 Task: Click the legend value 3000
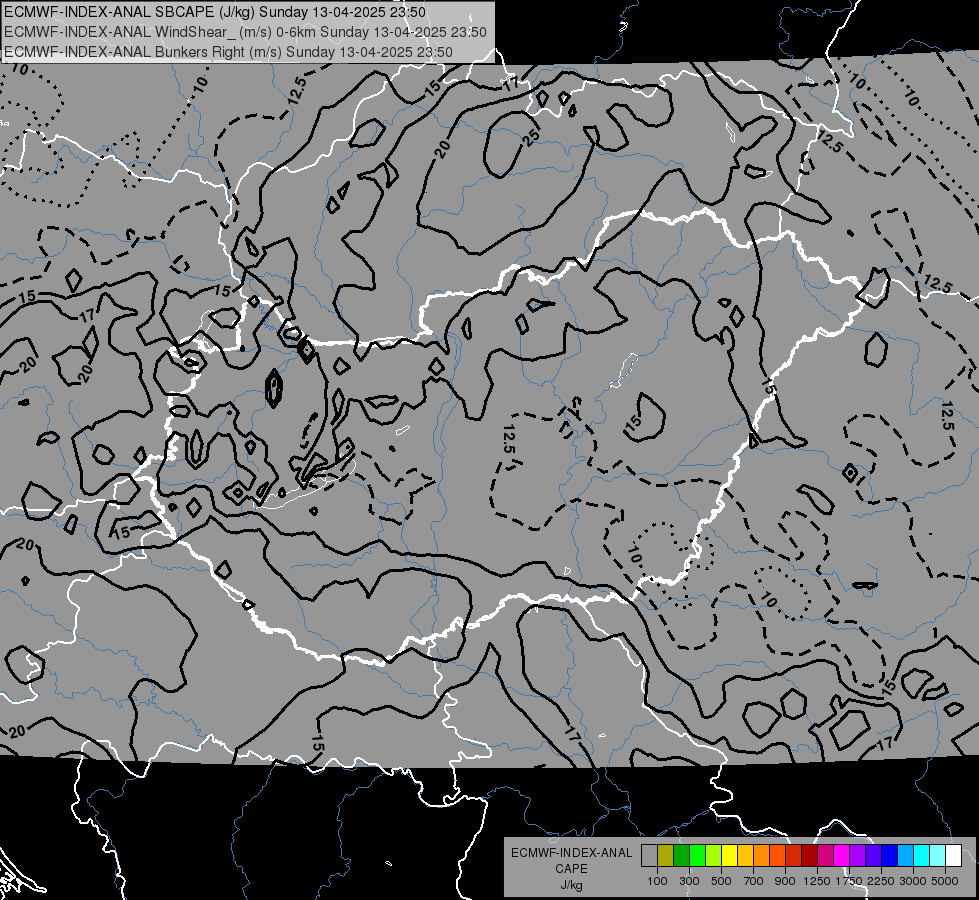pyautogui.click(x=913, y=881)
